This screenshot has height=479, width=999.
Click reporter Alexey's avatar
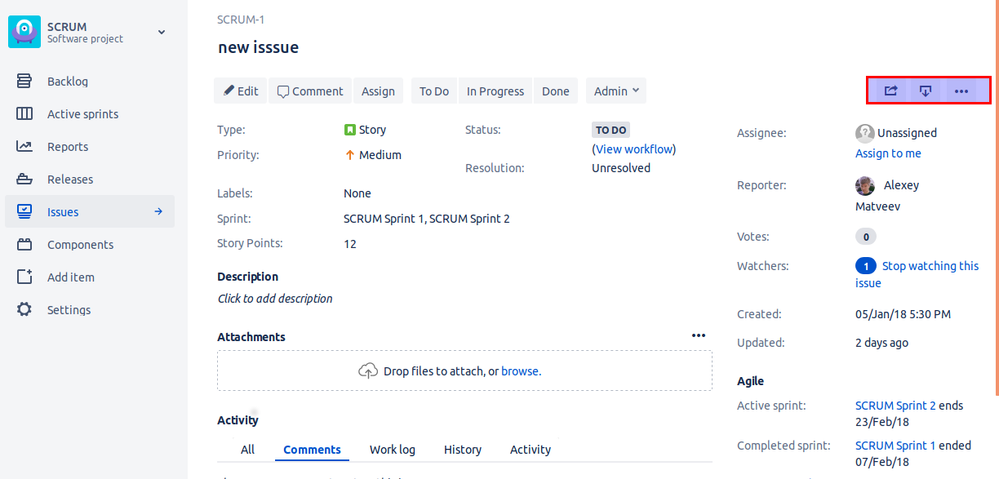coord(865,185)
